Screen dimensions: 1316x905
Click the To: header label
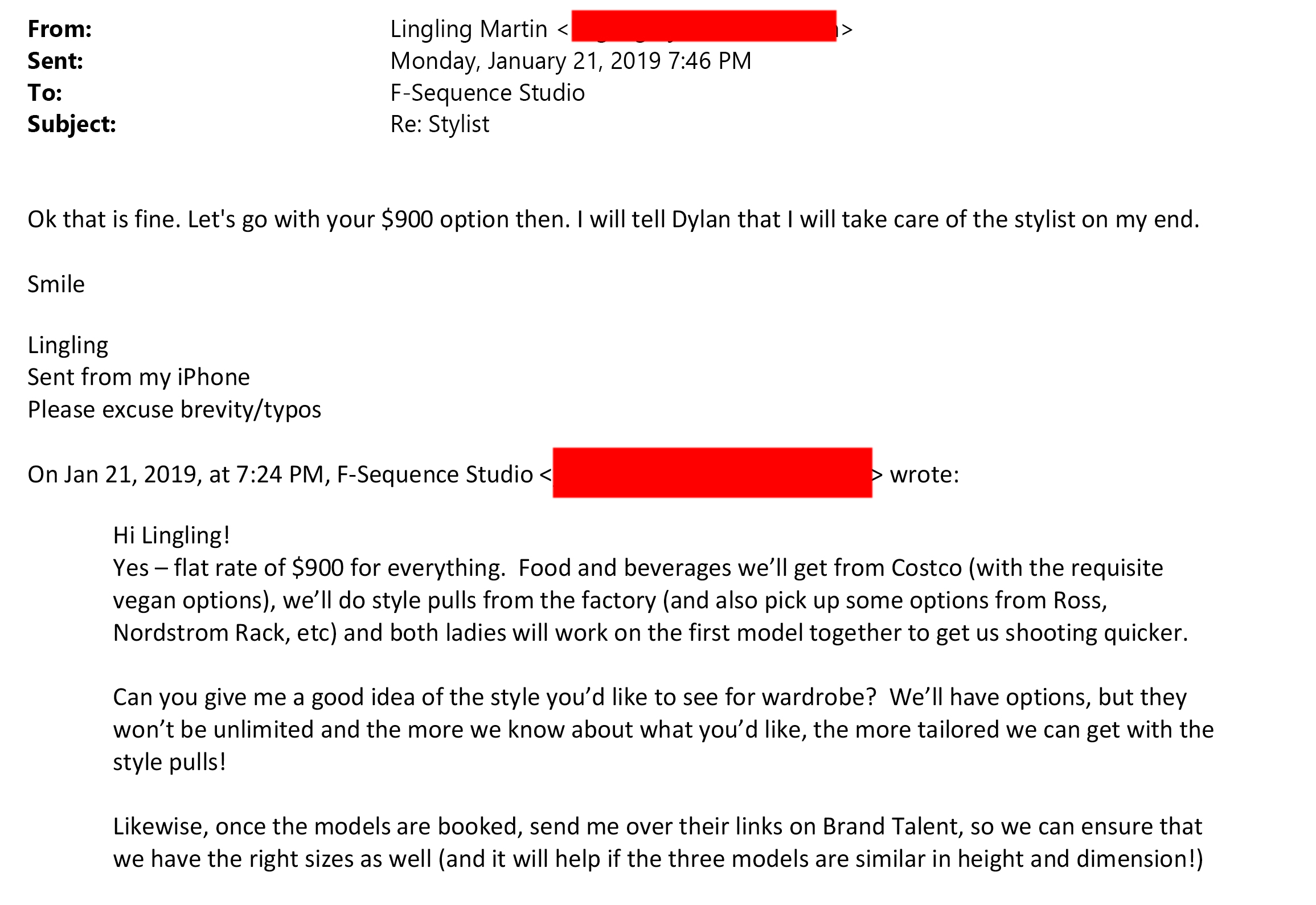point(45,93)
